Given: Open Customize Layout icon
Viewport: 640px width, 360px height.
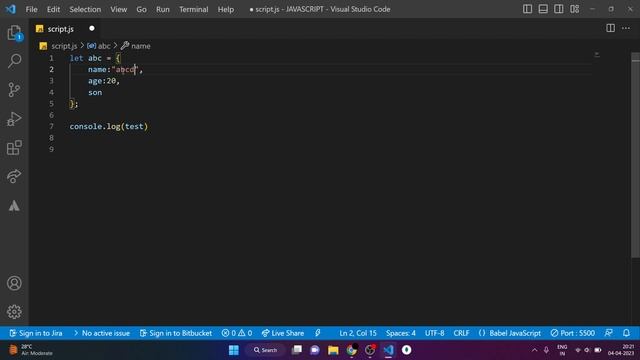Looking at the screenshot, I should tap(574, 9).
